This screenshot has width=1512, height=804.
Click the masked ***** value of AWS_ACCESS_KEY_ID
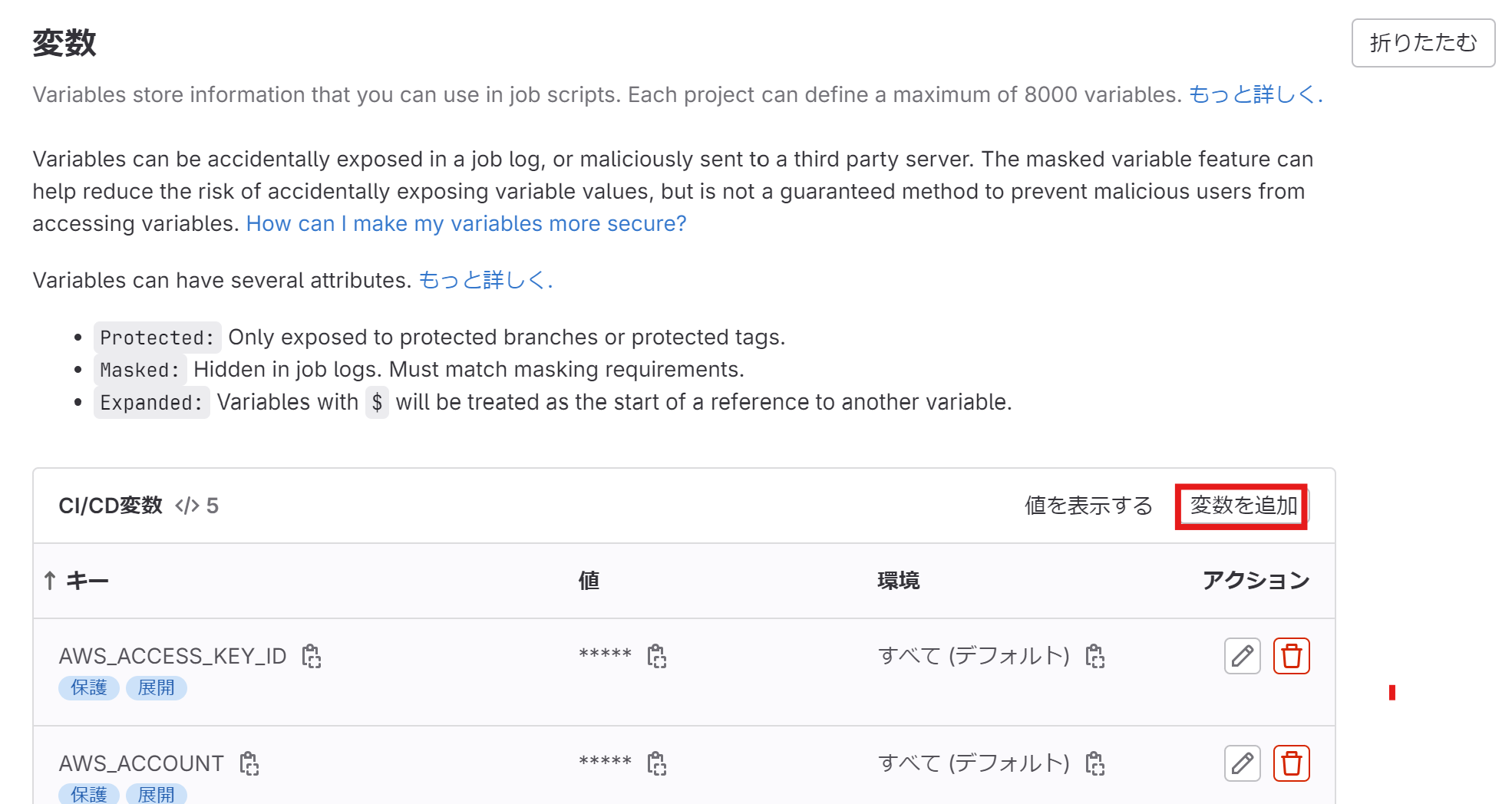(x=605, y=654)
